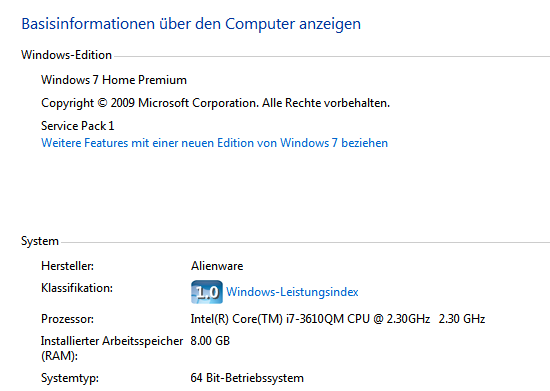The image size is (550, 391).
Task: Select the 'Windows 7 Home Premium' text
Action: (114, 80)
